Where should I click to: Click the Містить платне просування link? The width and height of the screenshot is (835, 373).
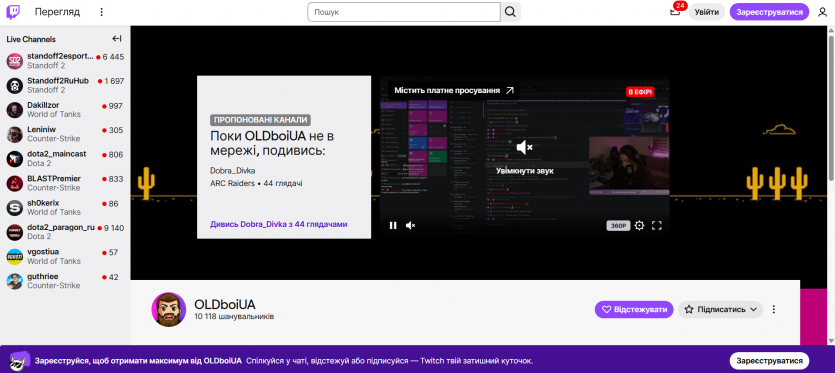tap(454, 91)
